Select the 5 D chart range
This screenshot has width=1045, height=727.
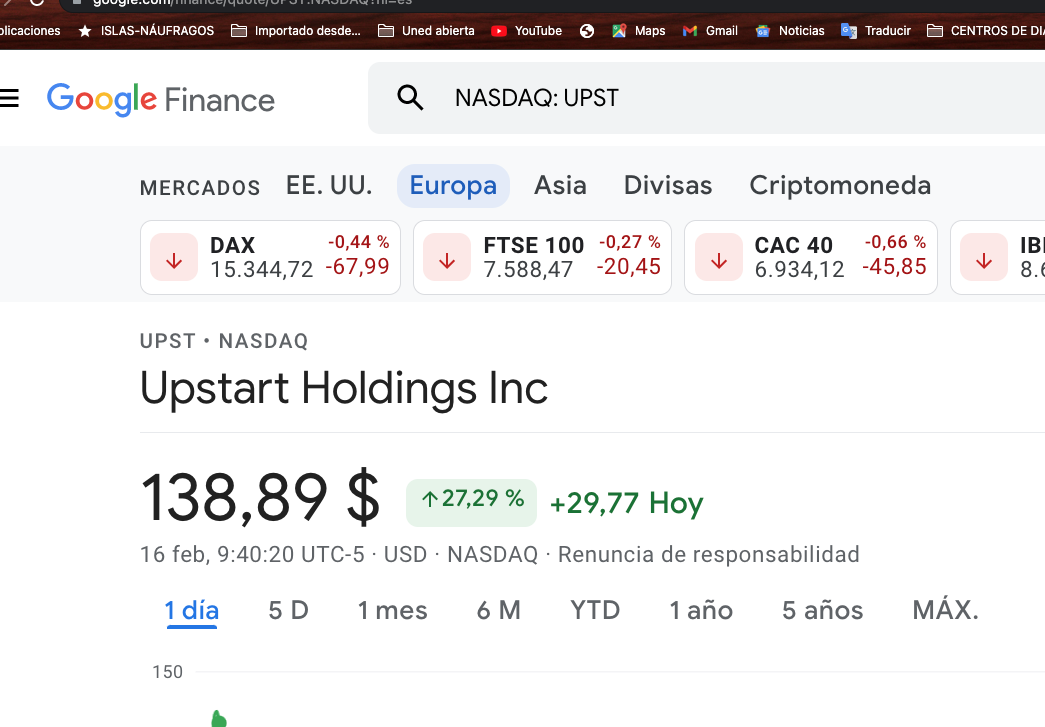pyautogui.click(x=289, y=610)
